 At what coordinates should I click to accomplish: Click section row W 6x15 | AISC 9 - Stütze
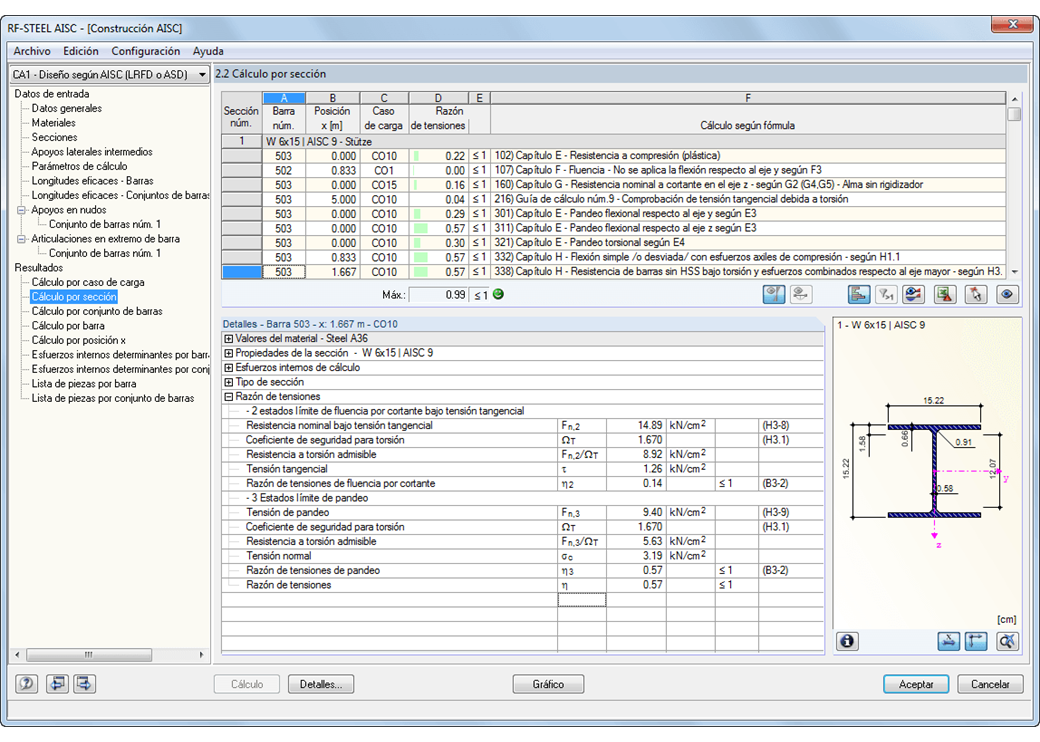tap(614, 141)
